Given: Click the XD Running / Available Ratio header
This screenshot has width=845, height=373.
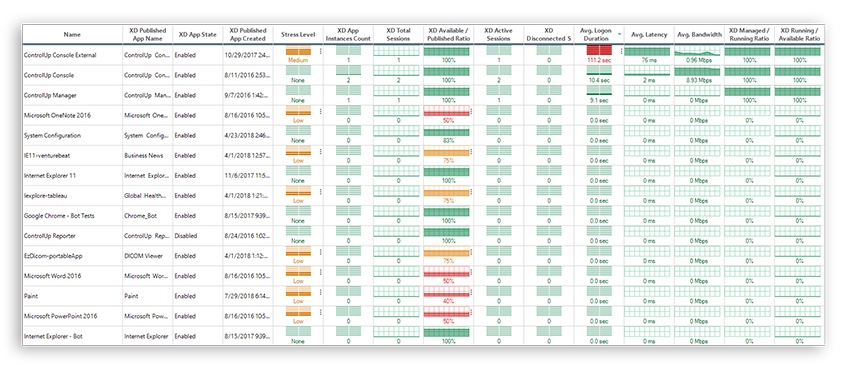Looking at the screenshot, I should [x=799, y=34].
